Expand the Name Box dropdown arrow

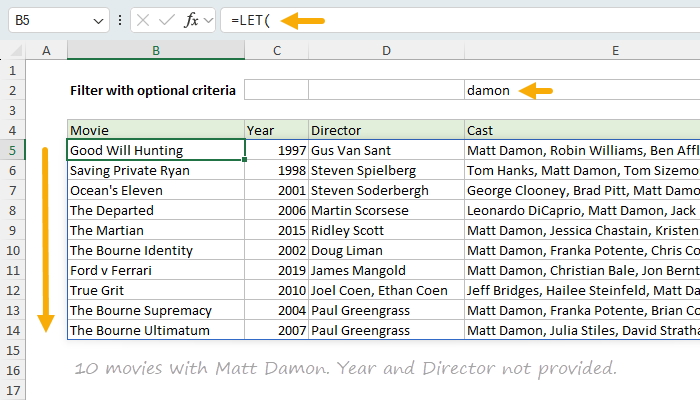click(98, 21)
